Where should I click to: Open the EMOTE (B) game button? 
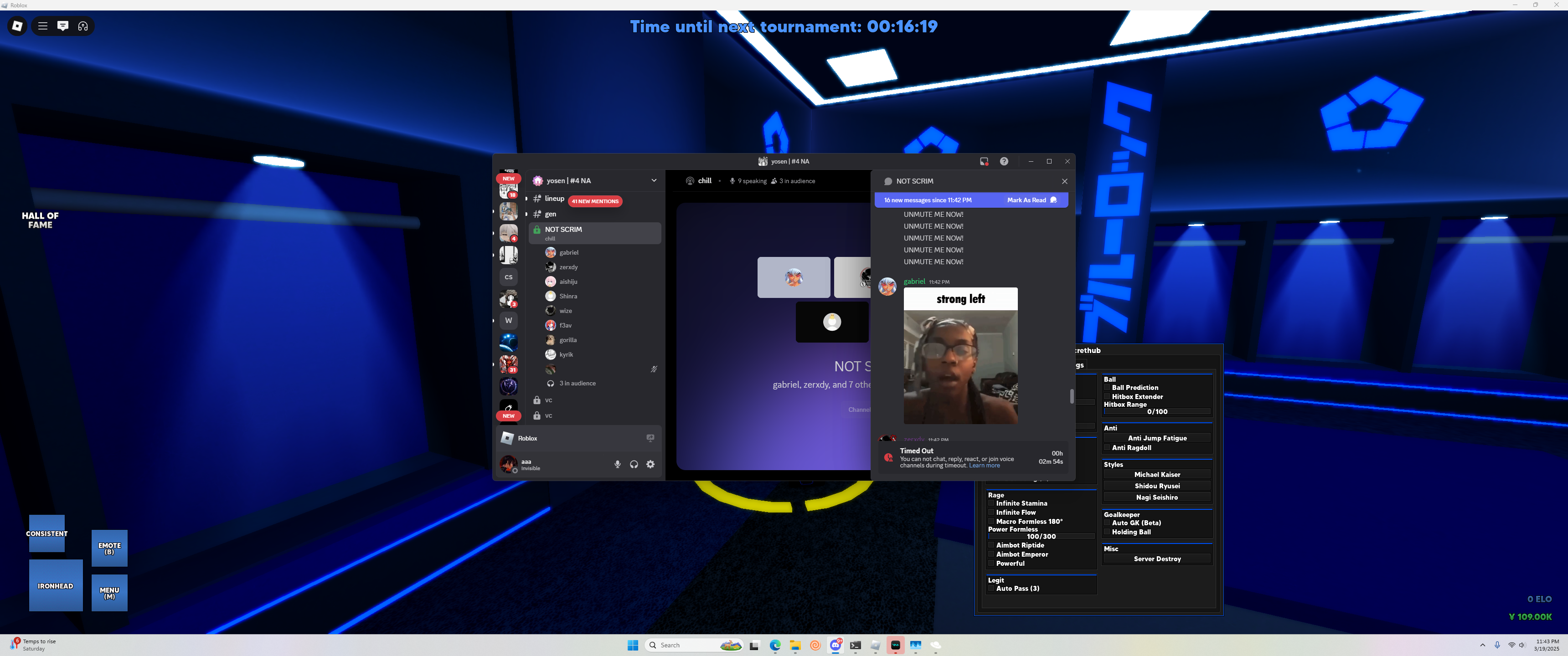(x=109, y=548)
